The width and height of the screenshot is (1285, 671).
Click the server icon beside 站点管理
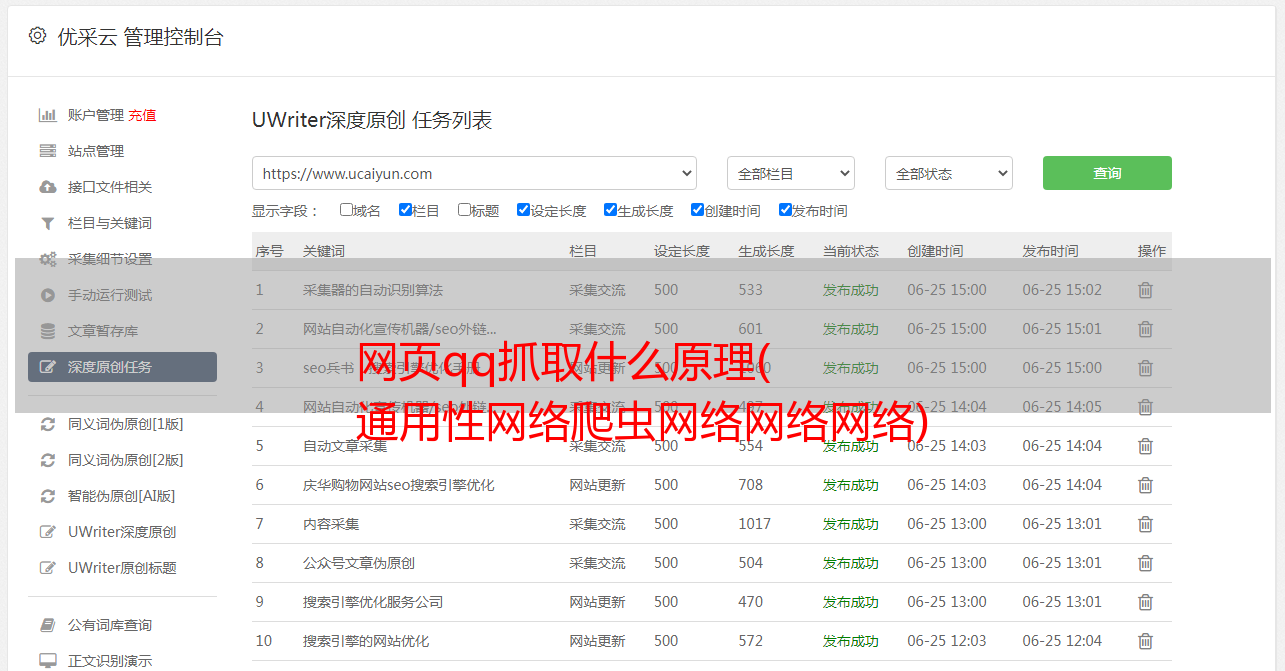(47, 151)
